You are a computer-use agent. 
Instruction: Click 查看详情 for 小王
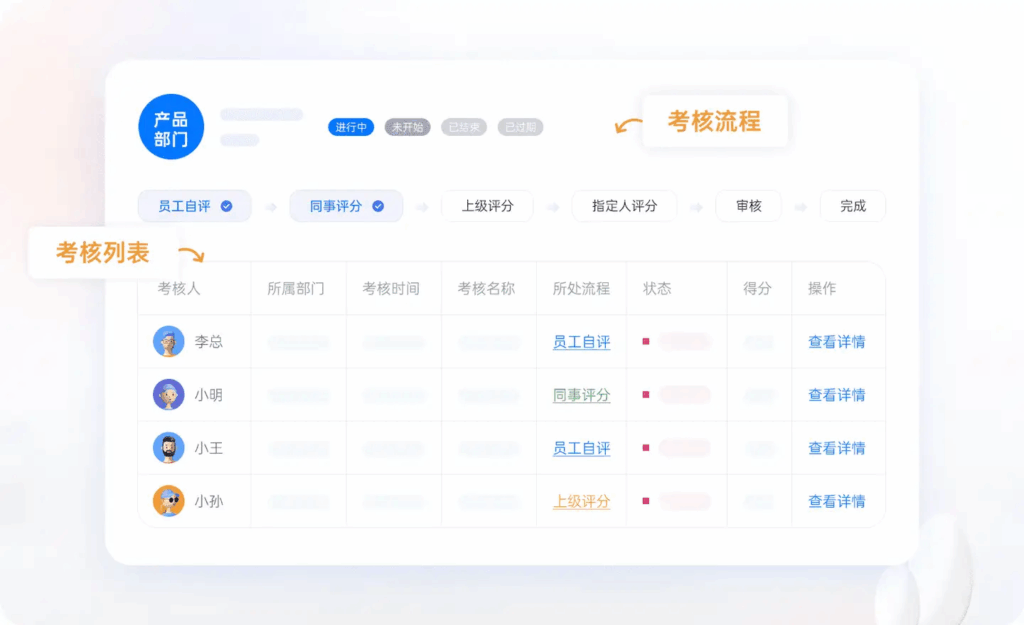(837, 448)
